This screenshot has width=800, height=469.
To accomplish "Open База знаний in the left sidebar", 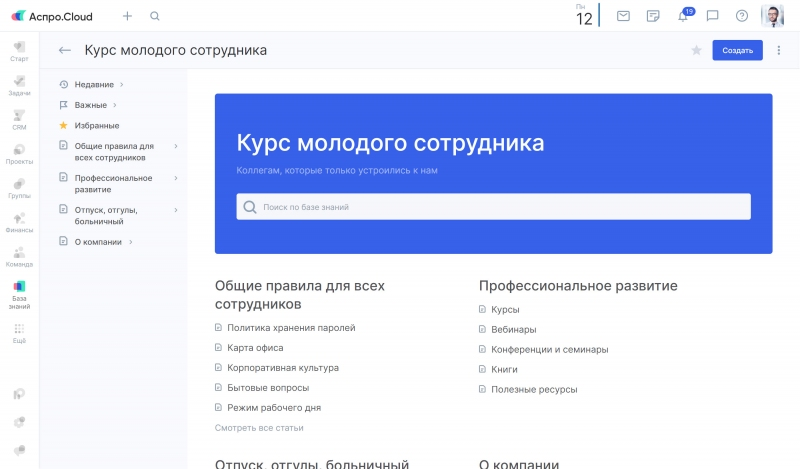I will (x=19, y=295).
